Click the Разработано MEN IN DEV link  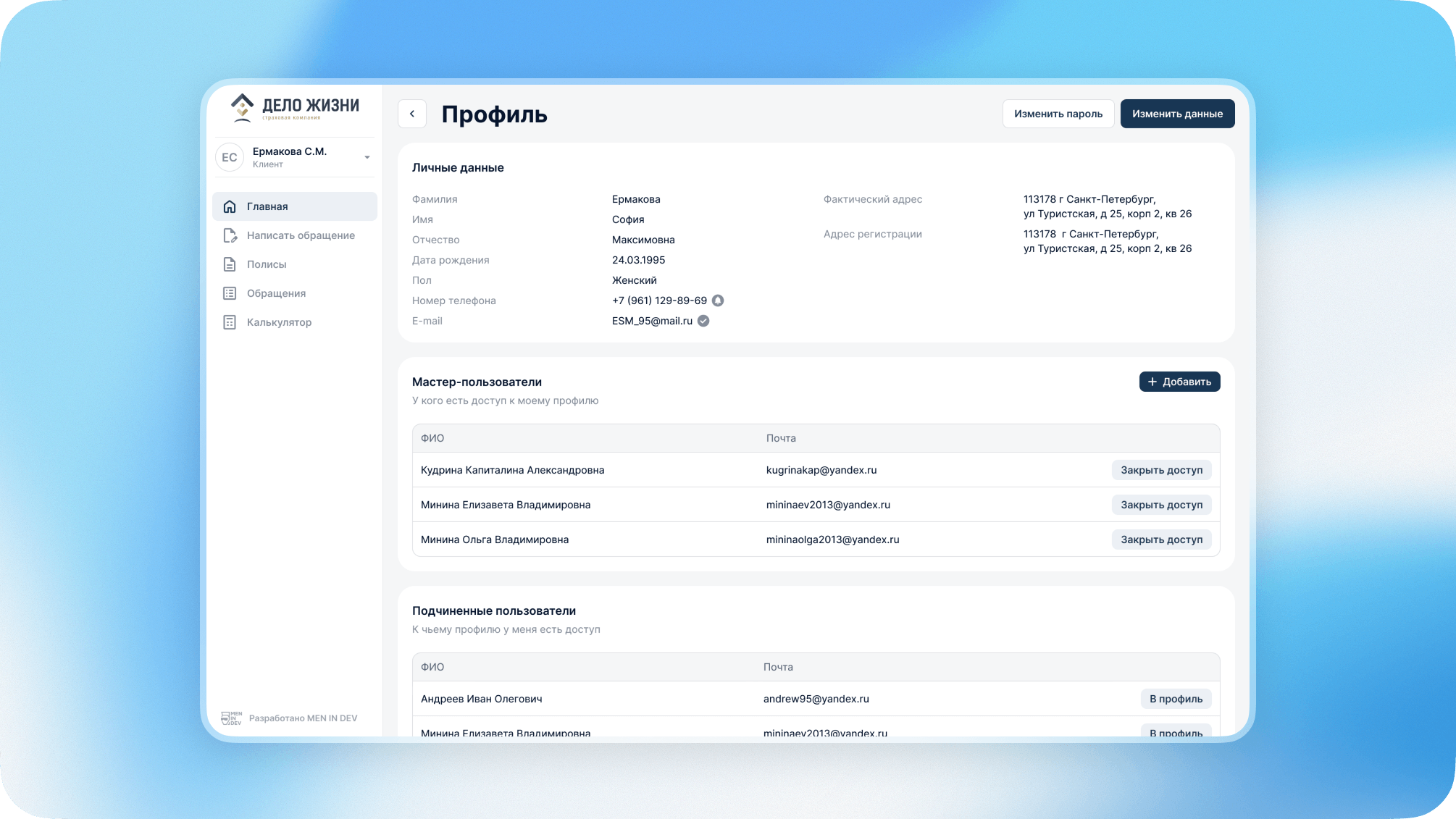[303, 718]
